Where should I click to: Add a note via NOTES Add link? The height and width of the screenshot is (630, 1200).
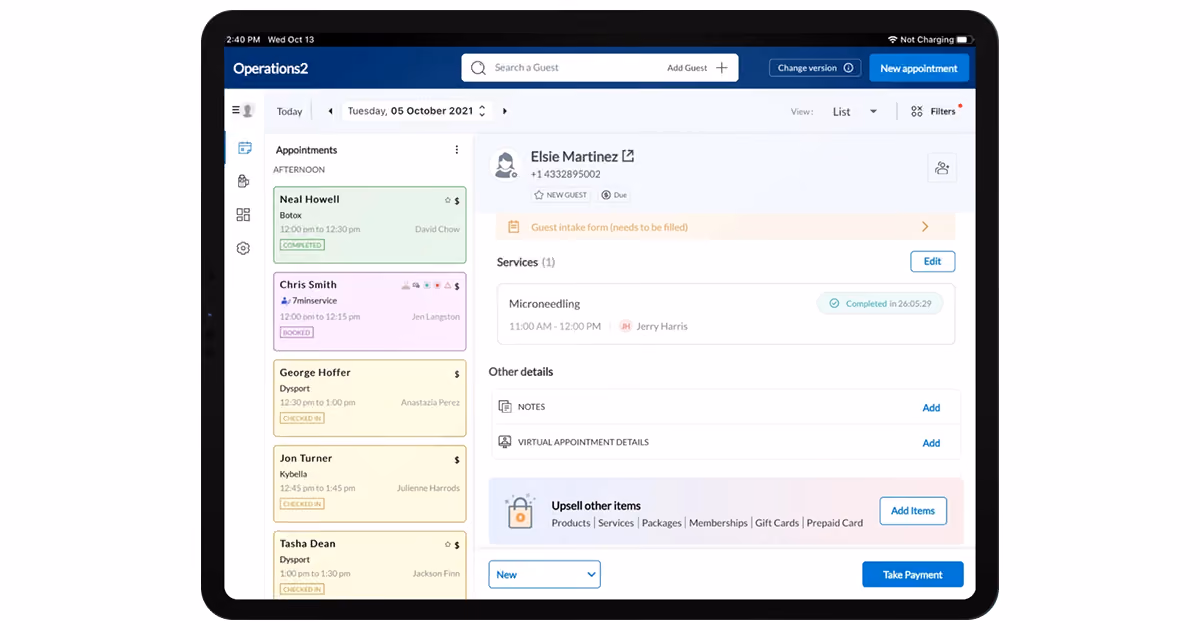931,407
